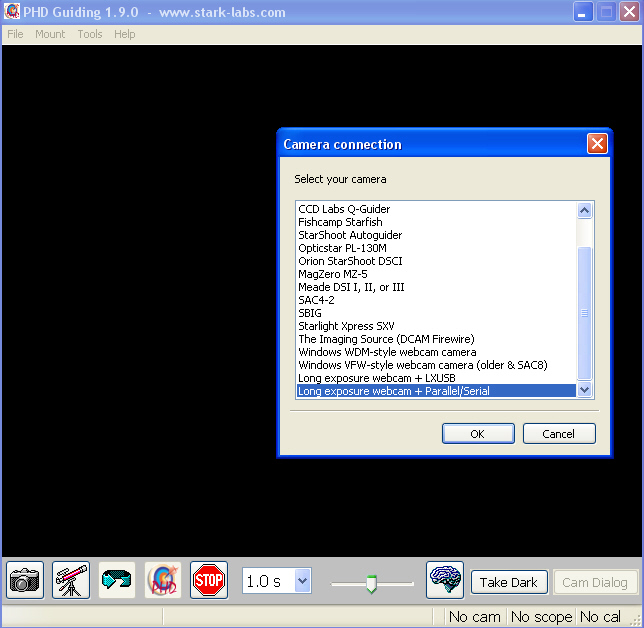644x628 pixels.
Task: Click the PHD Guiding title bar icon
Action: [x=13, y=13]
